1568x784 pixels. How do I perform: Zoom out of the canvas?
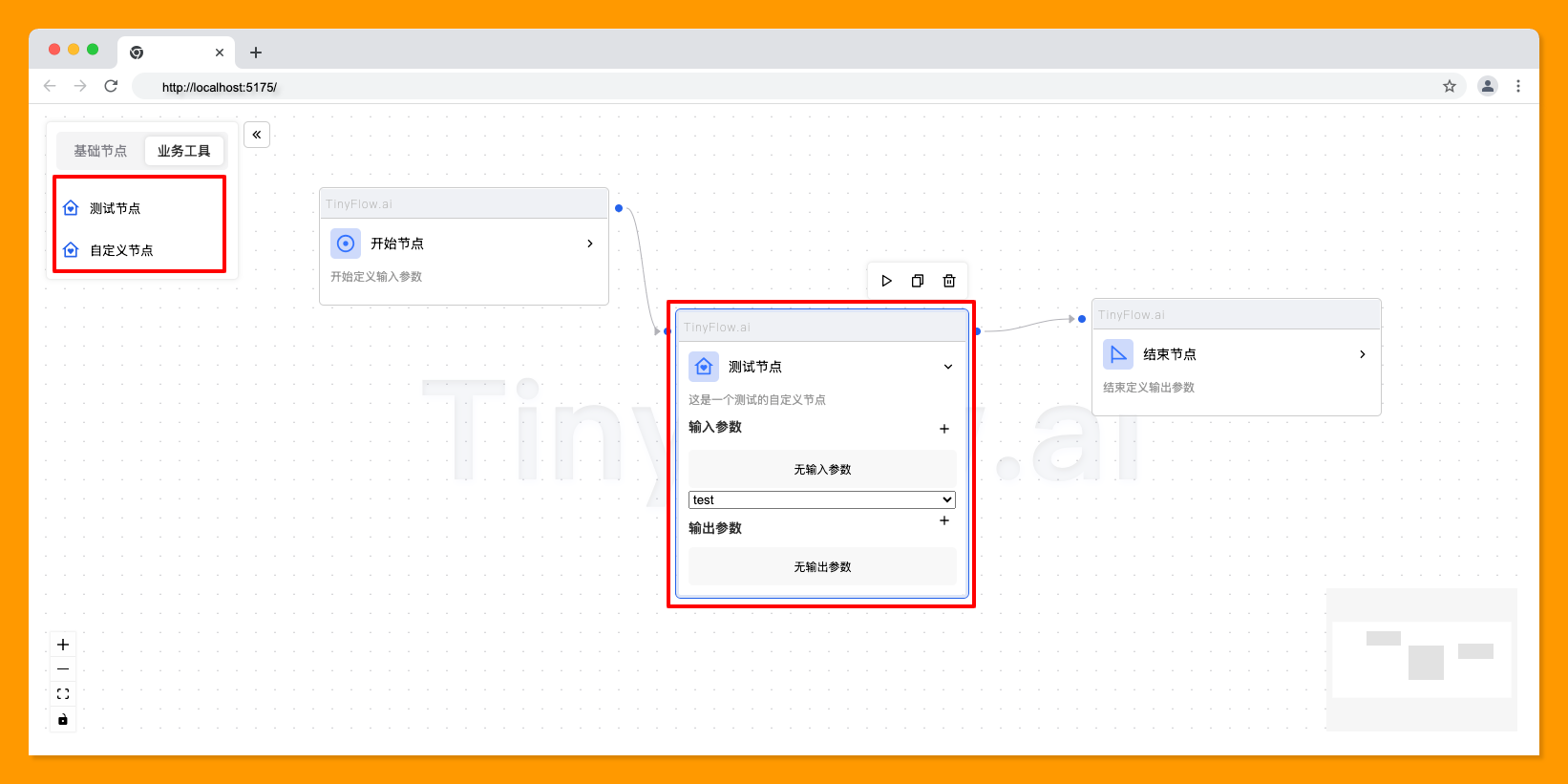click(x=63, y=669)
